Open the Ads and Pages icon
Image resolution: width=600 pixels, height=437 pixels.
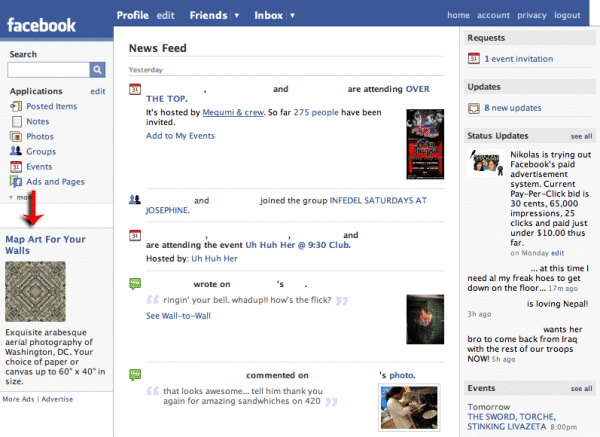coord(16,182)
